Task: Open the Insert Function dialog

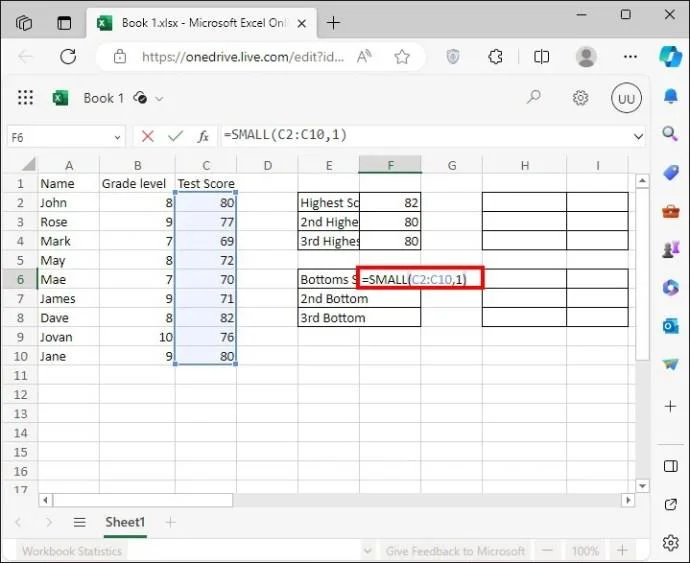Action: (x=203, y=136)
